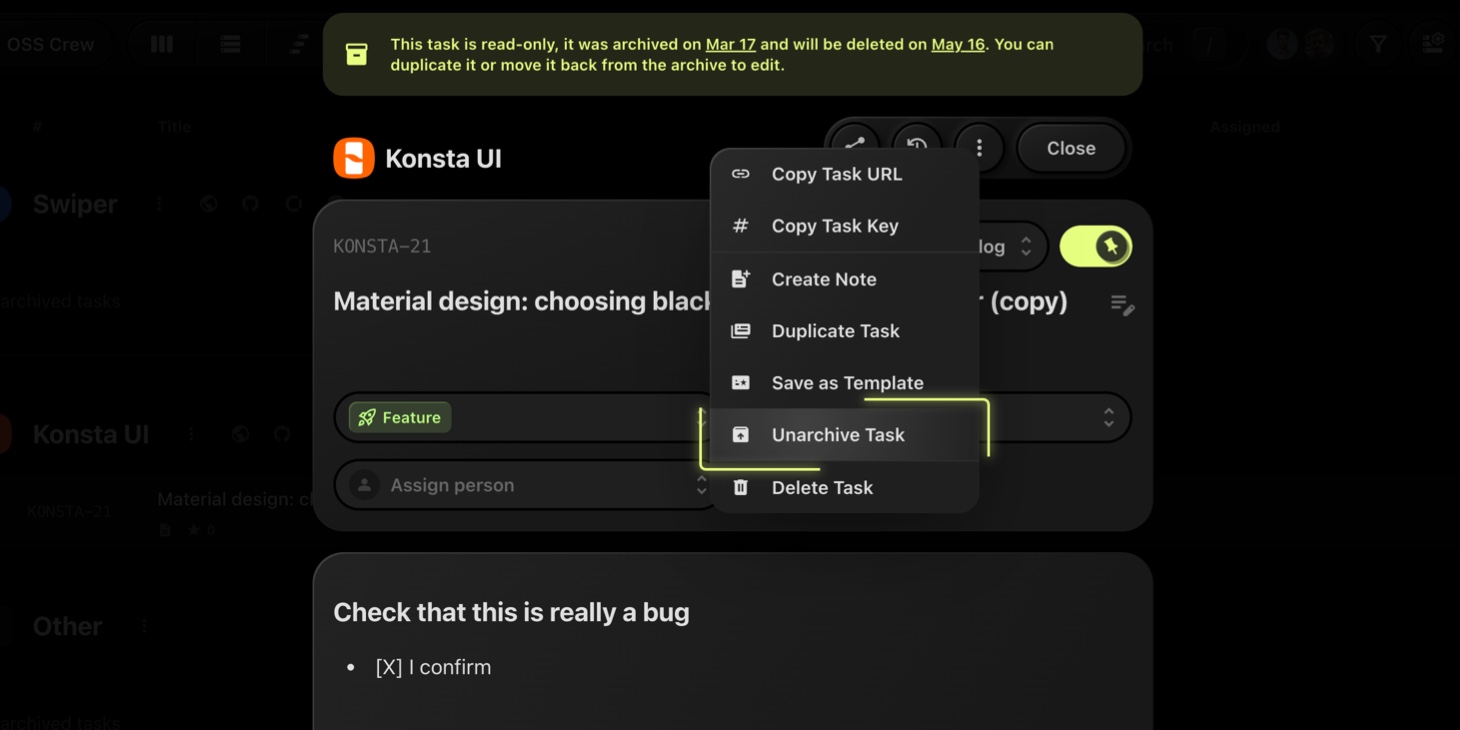1460x730 pixels.
Task: Click the filter funnel icon
Action: [1378, 44]
